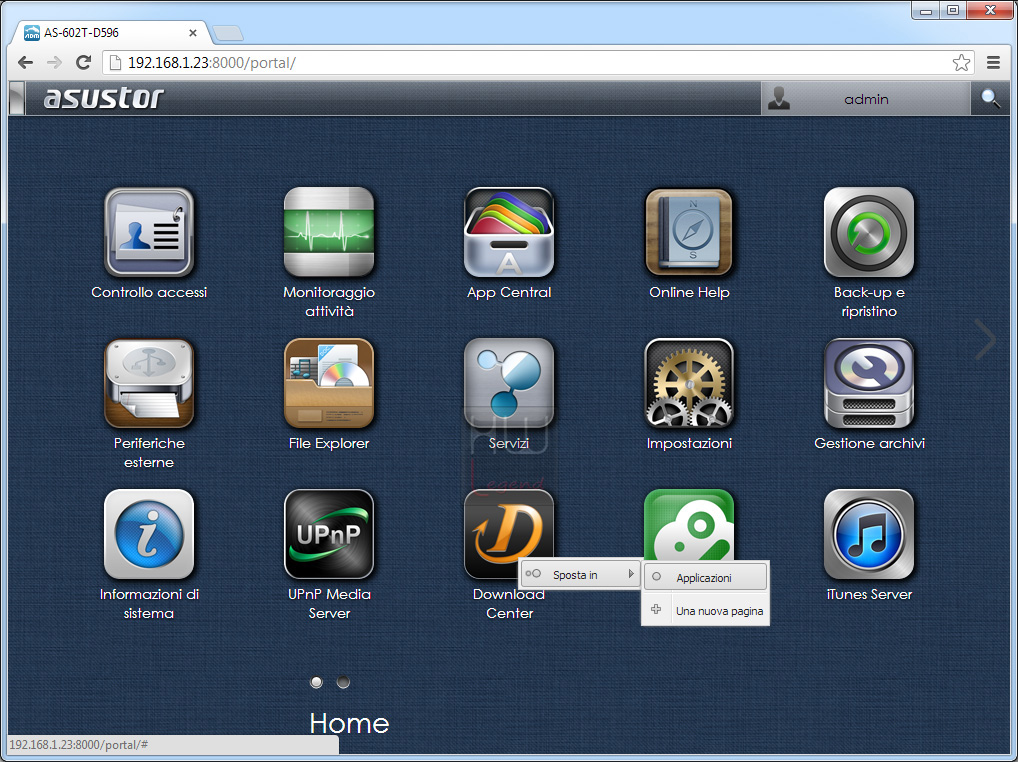The width and height of the screenshot is (1018, 762).
Task: Open the green cloud app icon
Action: (x=689, y=524)
